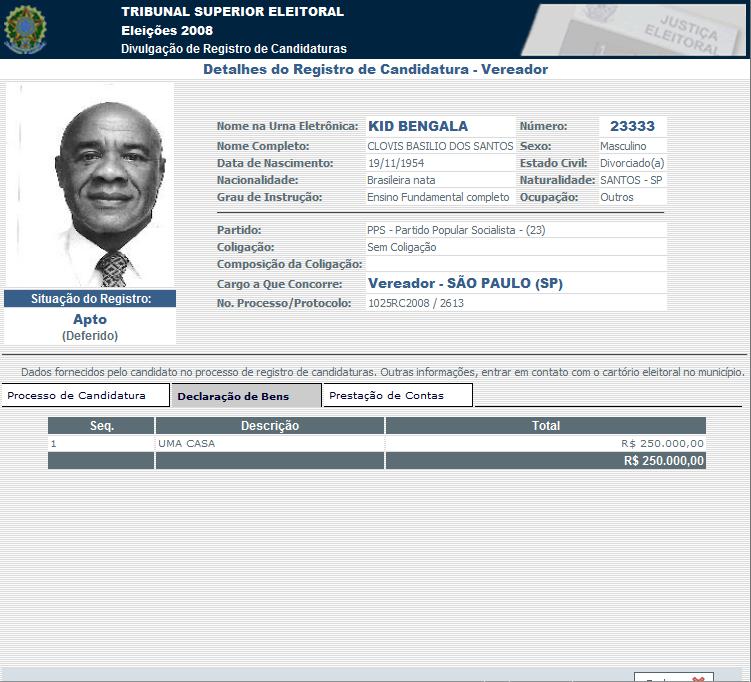751x682 pixels.
Task: Click the TRIBUNAL SUPERIOR ELEITORAL title
Action: [x=232, y=11]
